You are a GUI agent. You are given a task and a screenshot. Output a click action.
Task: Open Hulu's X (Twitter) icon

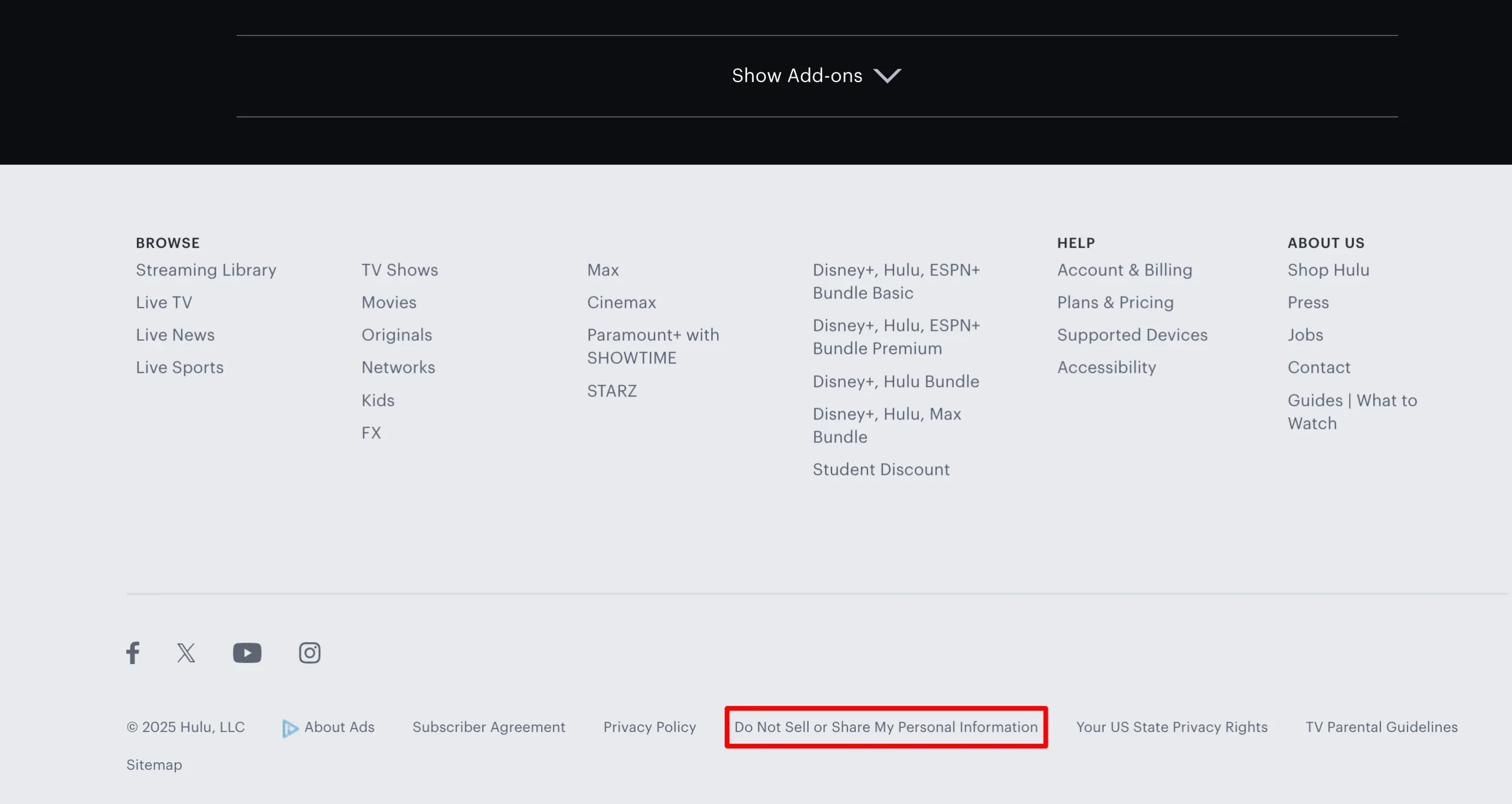coord(186,653)
